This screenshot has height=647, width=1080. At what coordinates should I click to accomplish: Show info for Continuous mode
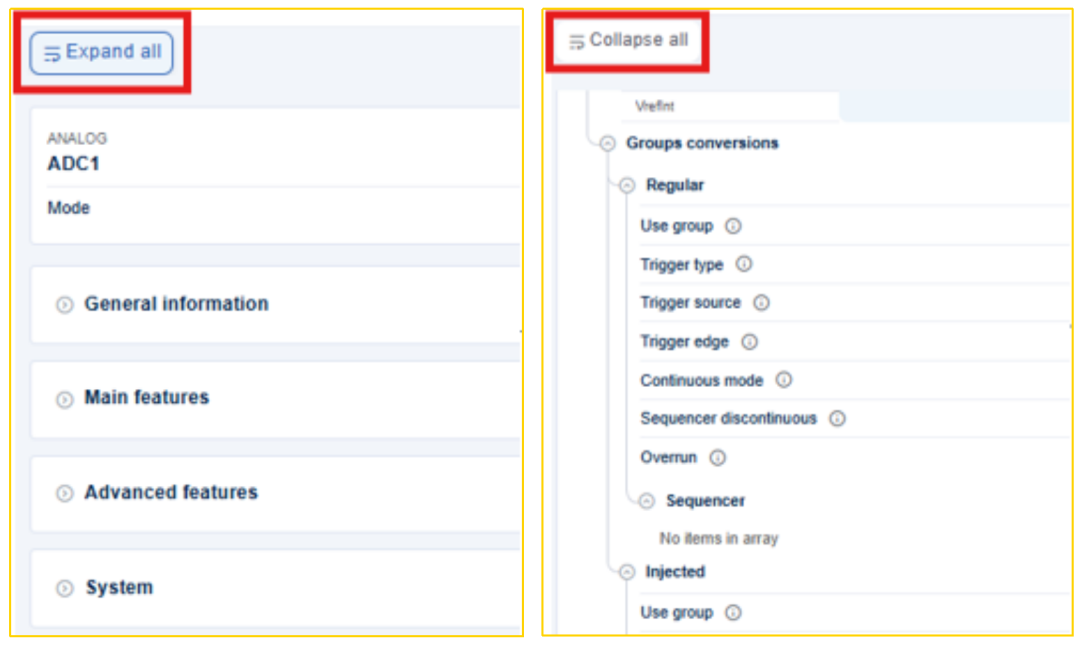tap(785, 380)
